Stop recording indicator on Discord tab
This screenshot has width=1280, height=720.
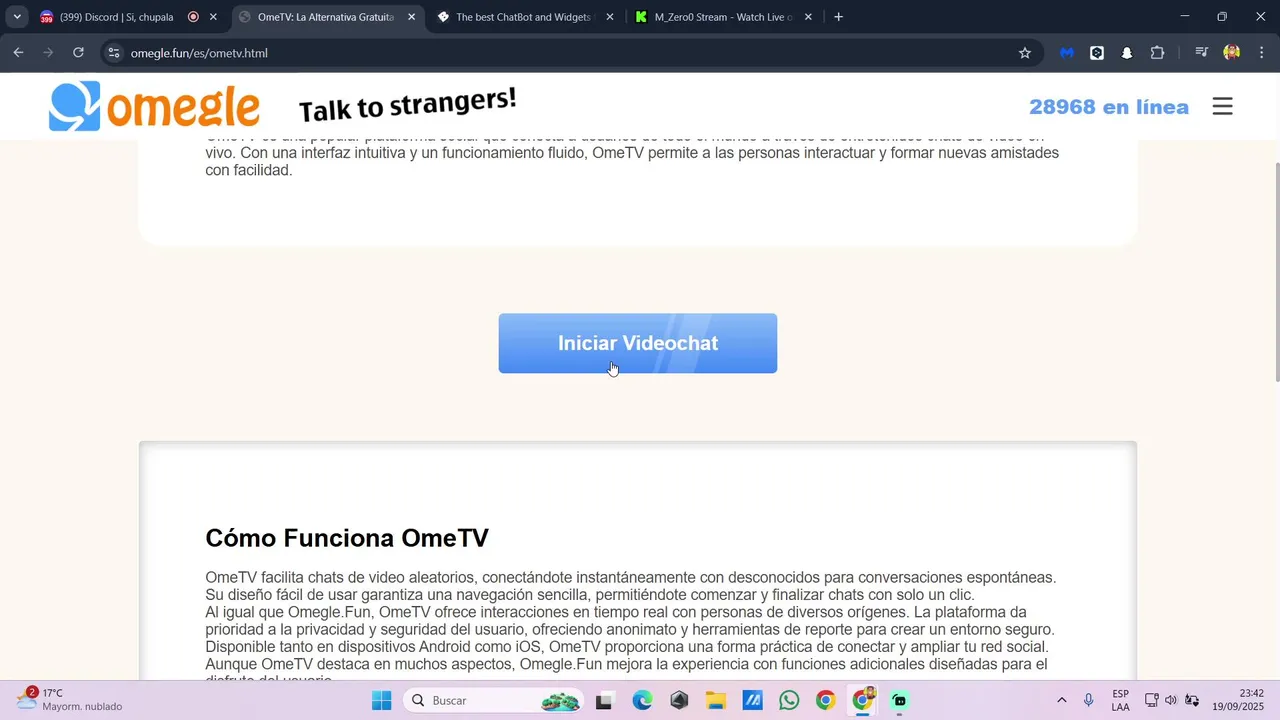pos(193,17)
